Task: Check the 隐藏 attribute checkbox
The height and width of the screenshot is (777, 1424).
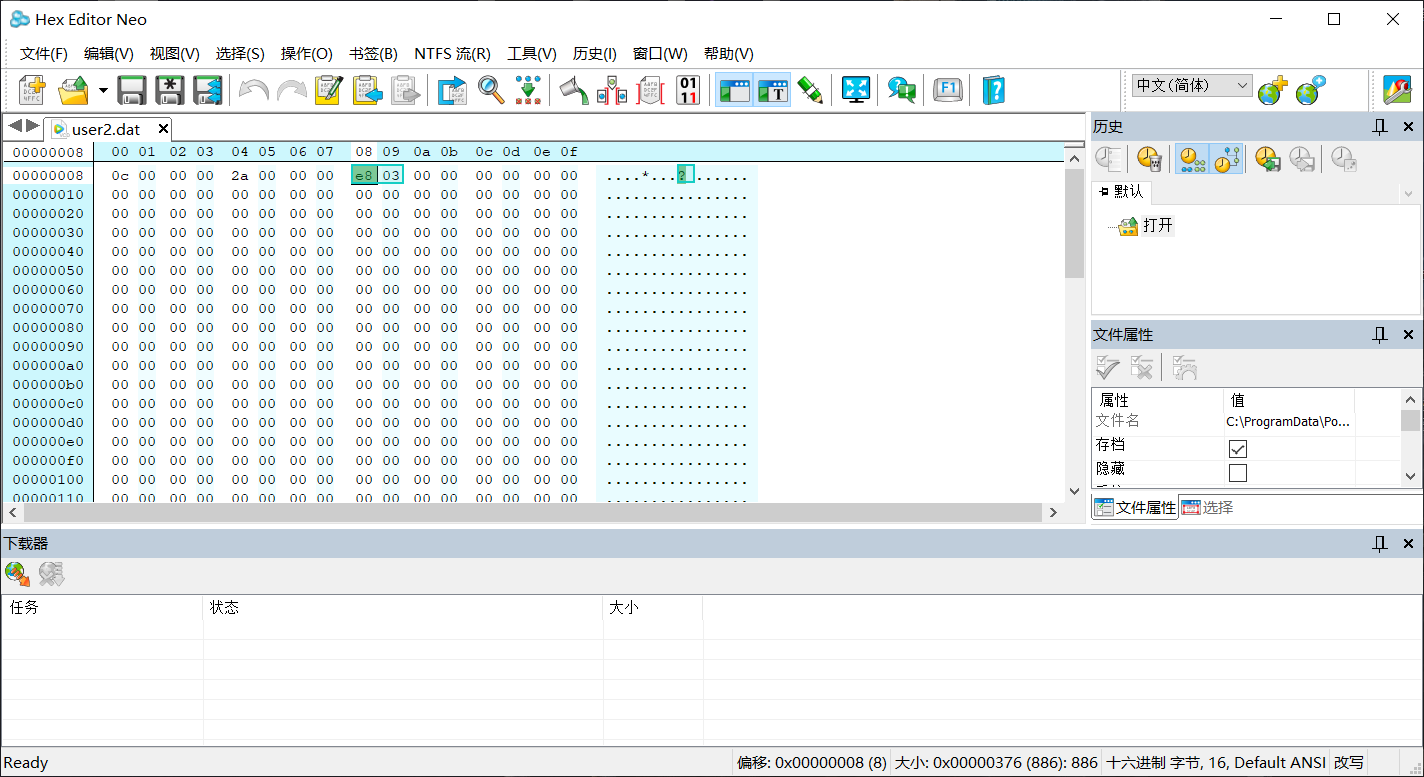Action: pyautogui.click(x=1238, y=473)
